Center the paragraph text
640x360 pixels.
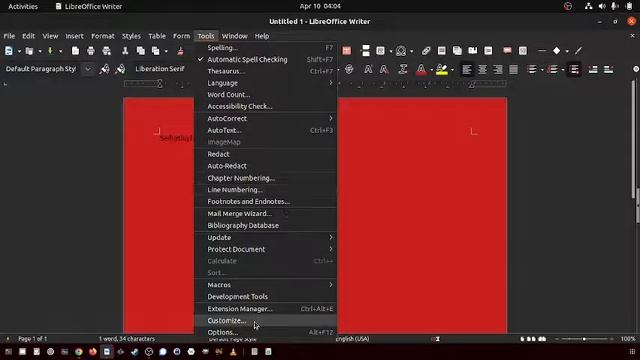coord(482,69)
